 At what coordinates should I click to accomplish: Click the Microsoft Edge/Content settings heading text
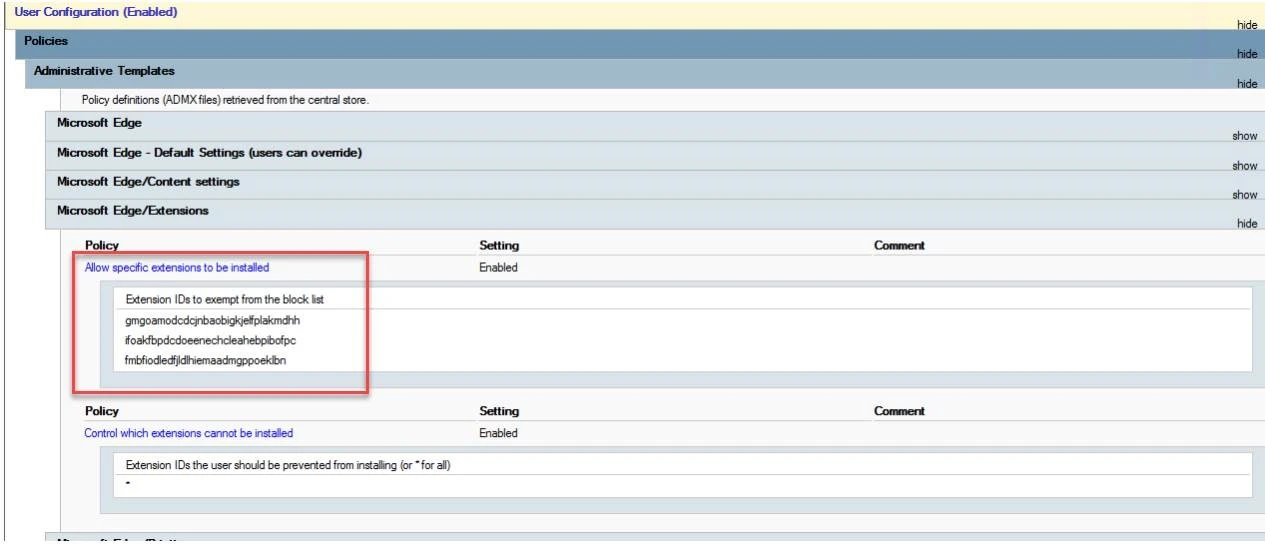[x=148, y=182]
